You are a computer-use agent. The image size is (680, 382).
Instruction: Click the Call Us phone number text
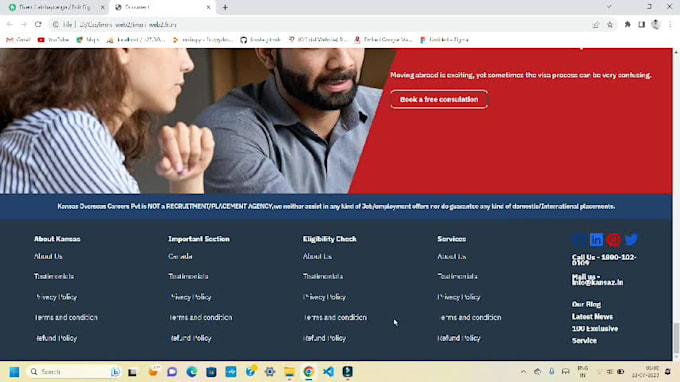click(x=604, y=260)
